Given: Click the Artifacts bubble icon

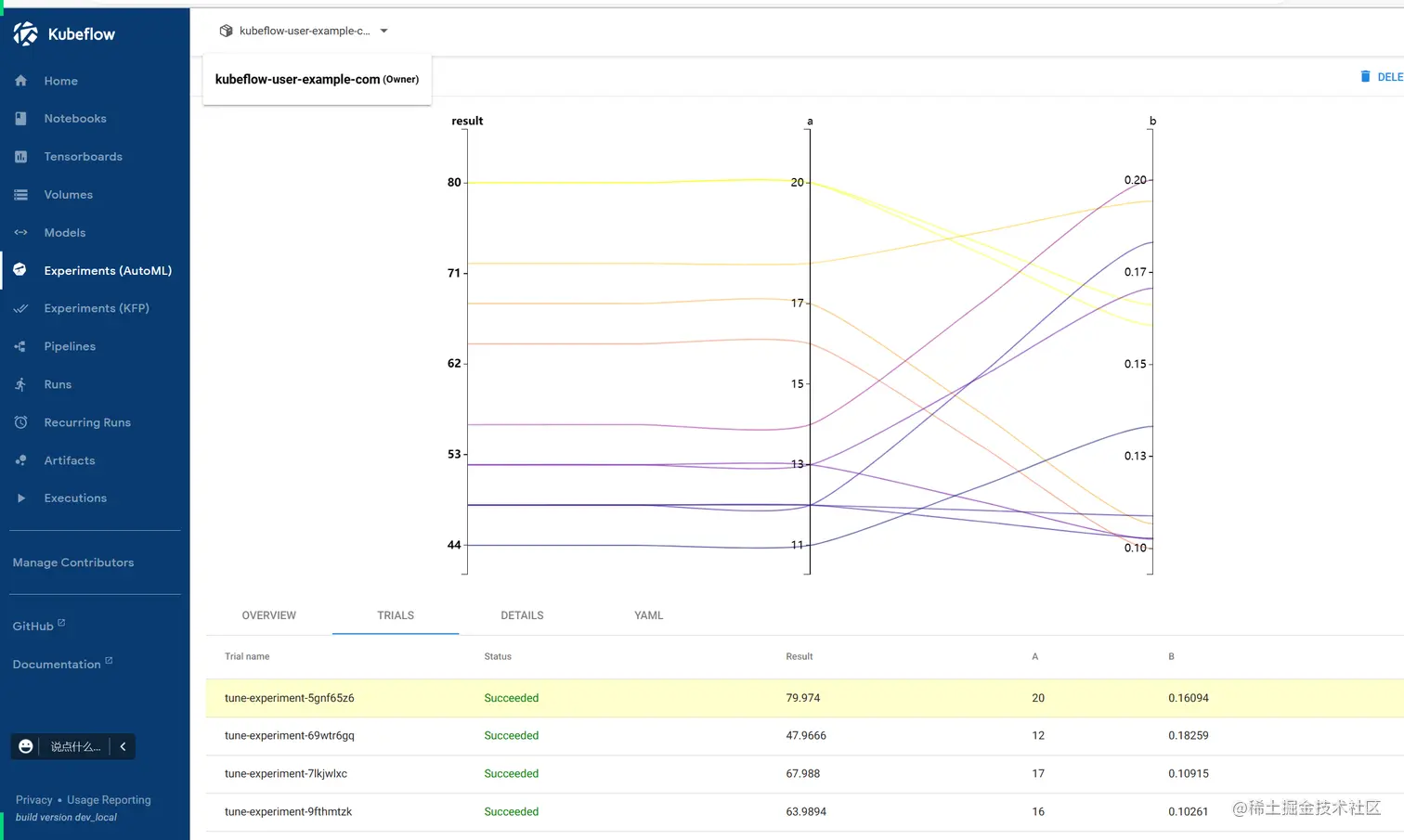Looking at the screenshot, I should click(x=21, y=460).
